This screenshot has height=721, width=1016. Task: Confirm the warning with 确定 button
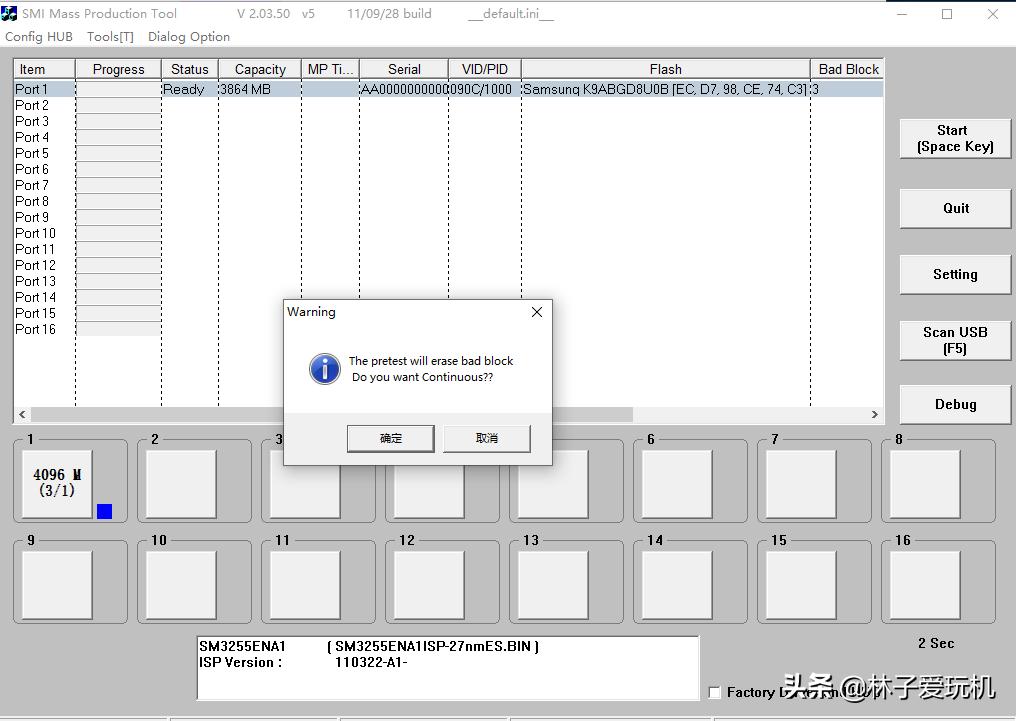(391, 439)
